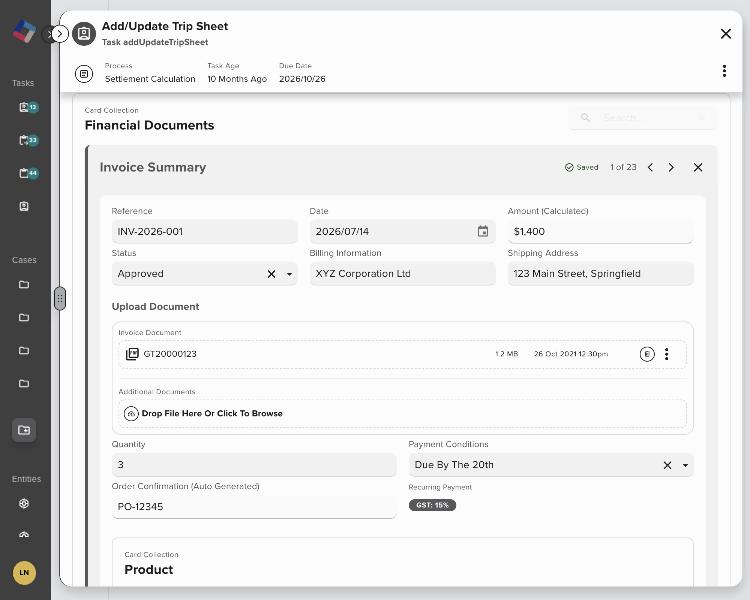Open the LN user avatar
Viewport: 750px width, 600px height.
(24, 573)
